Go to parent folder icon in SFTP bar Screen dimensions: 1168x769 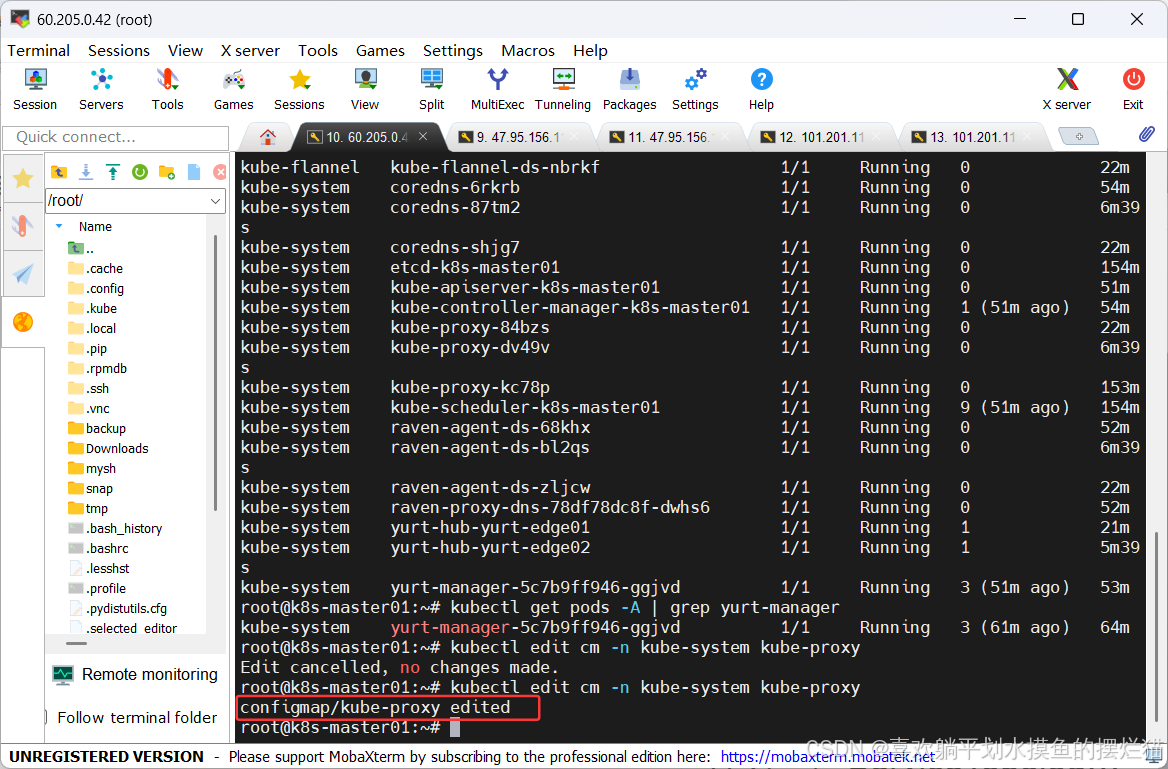[59, 172]
